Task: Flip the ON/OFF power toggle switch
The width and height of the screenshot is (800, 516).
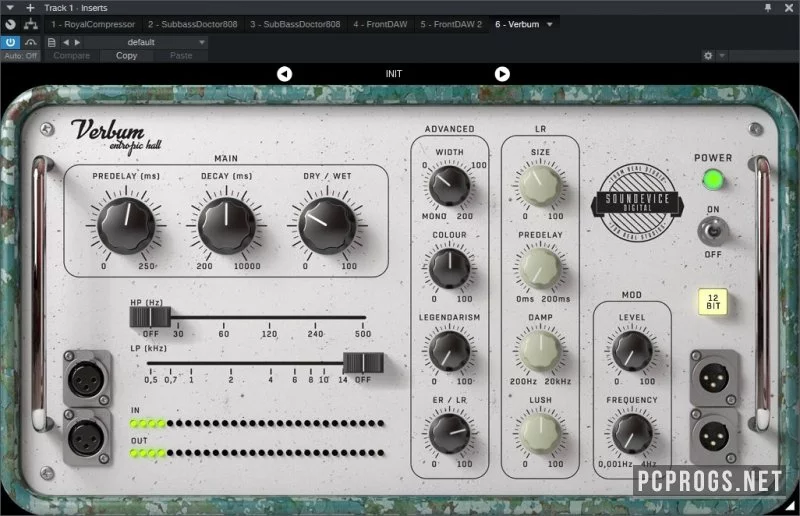Action: click(x=713, y=231)
